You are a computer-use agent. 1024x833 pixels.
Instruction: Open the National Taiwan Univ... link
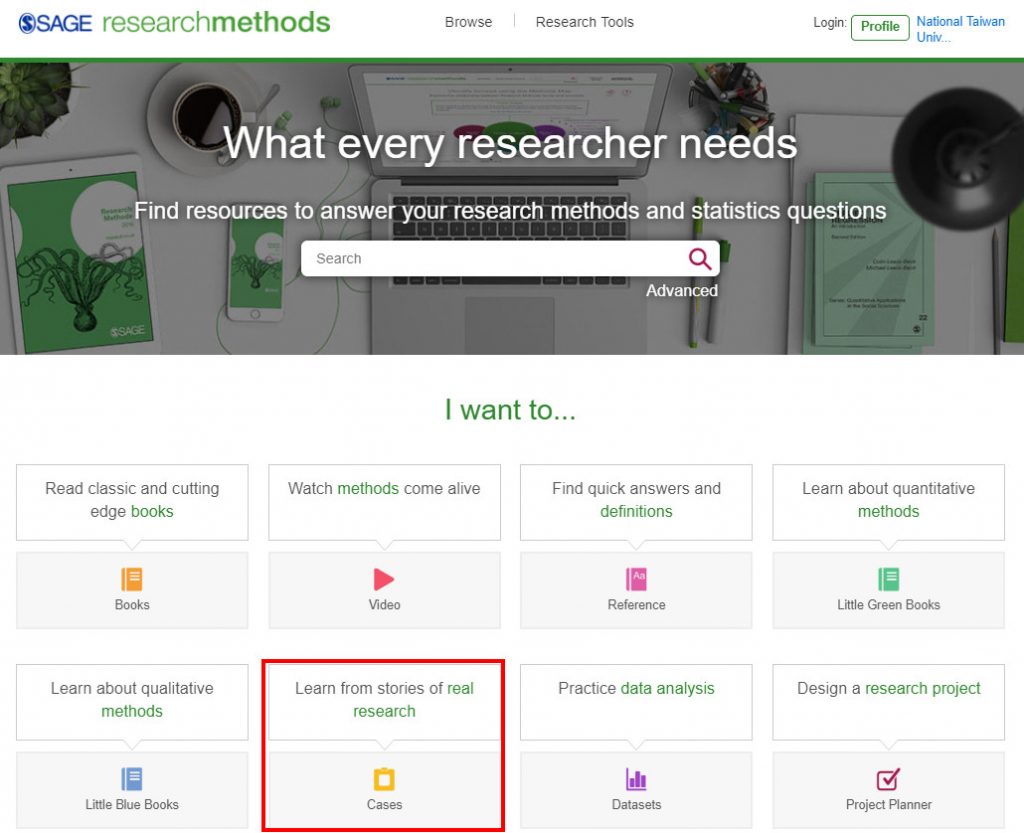point(960,29)
